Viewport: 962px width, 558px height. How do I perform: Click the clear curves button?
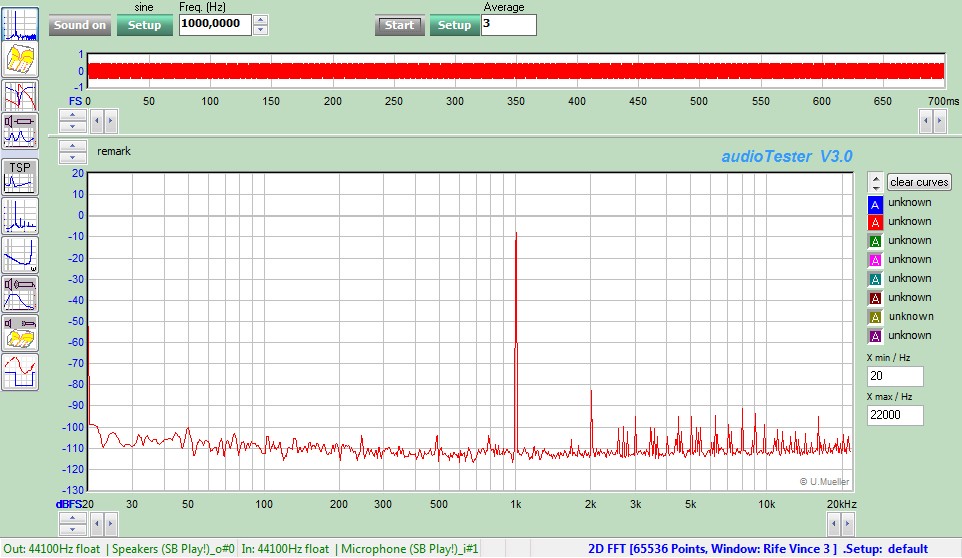919,182
